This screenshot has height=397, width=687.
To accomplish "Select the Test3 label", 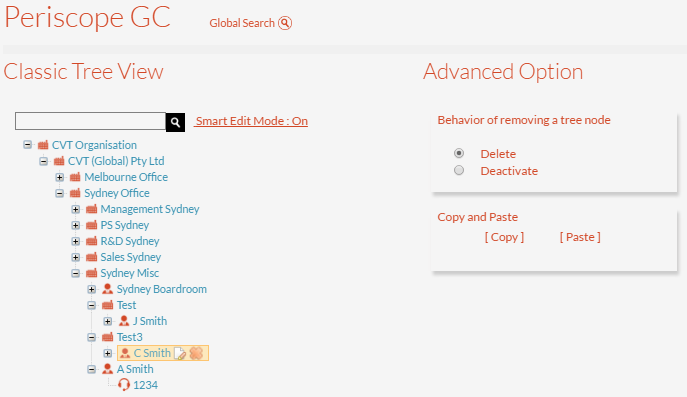I will coord(130,337).
